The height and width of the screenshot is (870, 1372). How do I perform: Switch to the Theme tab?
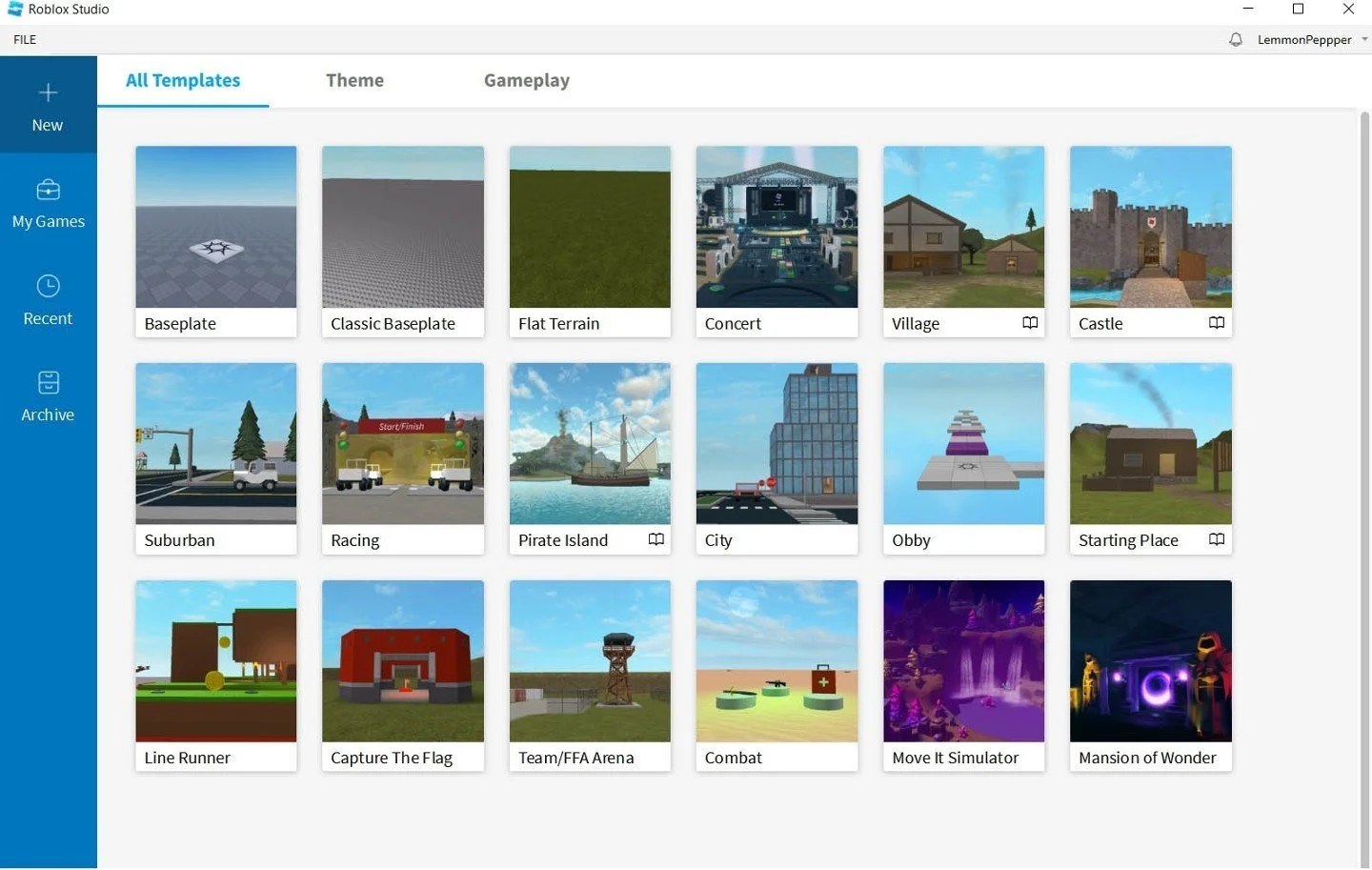[x=354, y=81]
